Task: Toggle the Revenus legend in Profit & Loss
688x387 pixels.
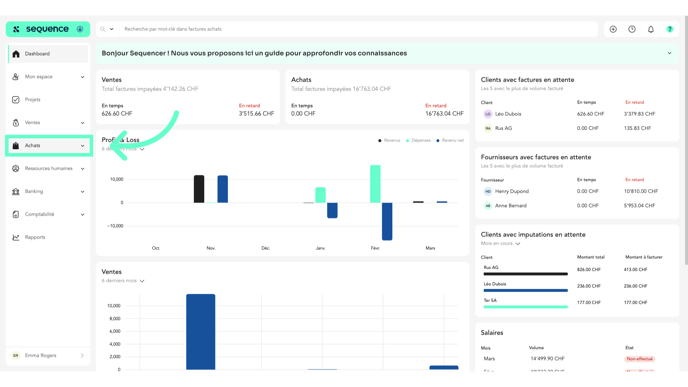Action: (389, 140)
